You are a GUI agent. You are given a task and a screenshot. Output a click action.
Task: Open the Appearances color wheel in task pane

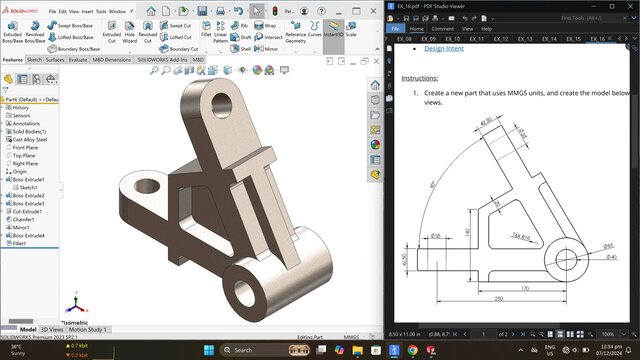click(375, 145)
